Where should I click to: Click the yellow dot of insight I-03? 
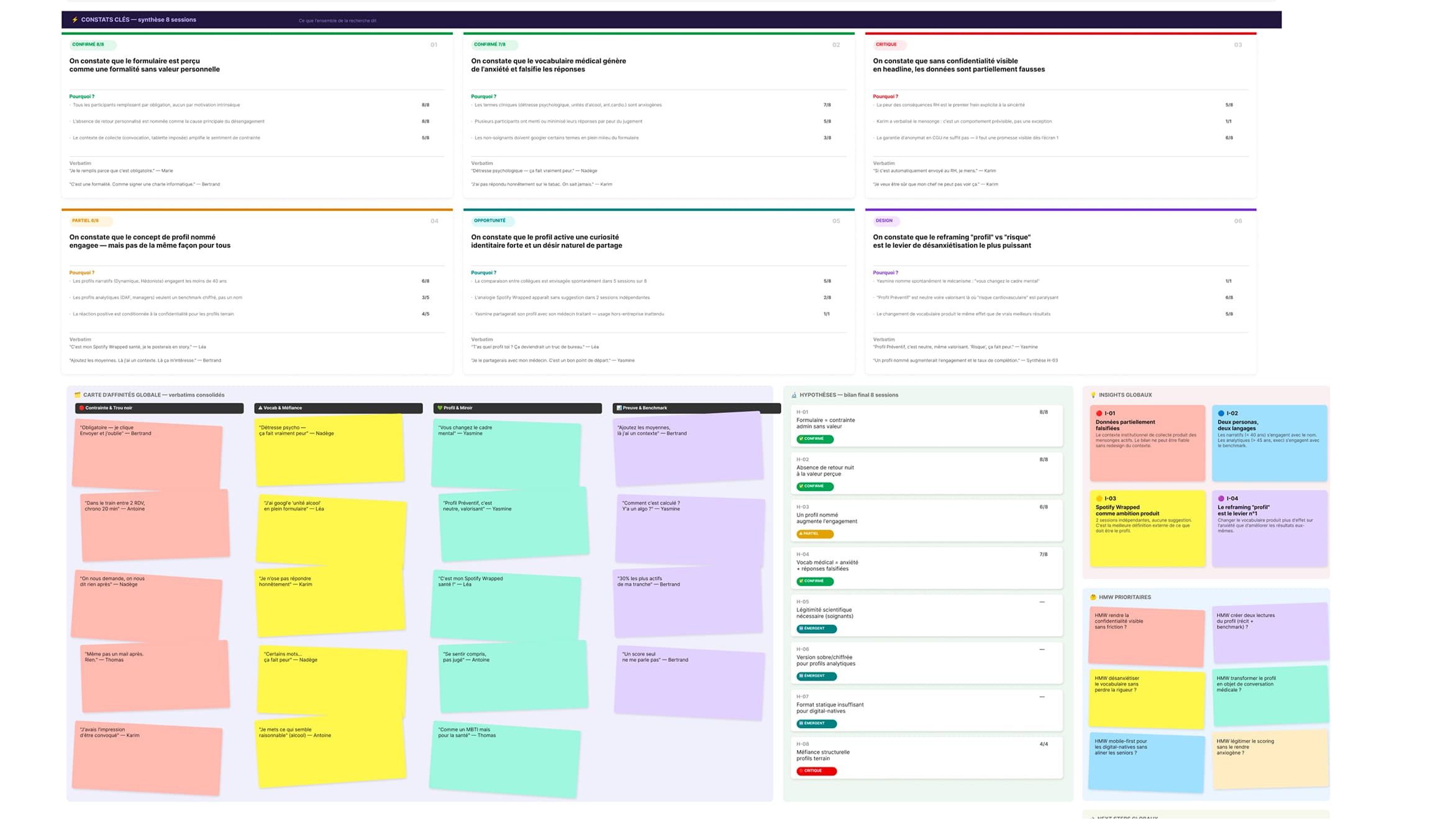1099,499
